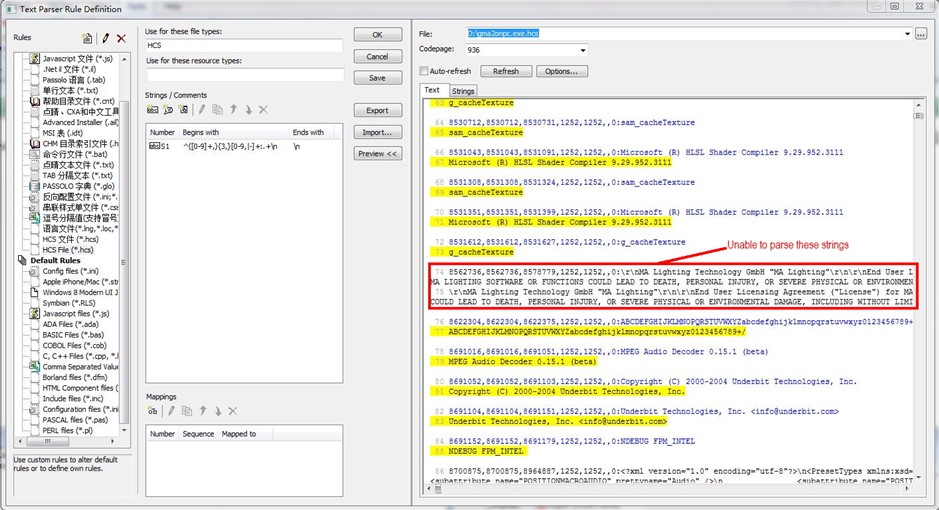Click the new rule icon in Rules header
This screenshot has width=939, height=510.
tap(88, 38)
